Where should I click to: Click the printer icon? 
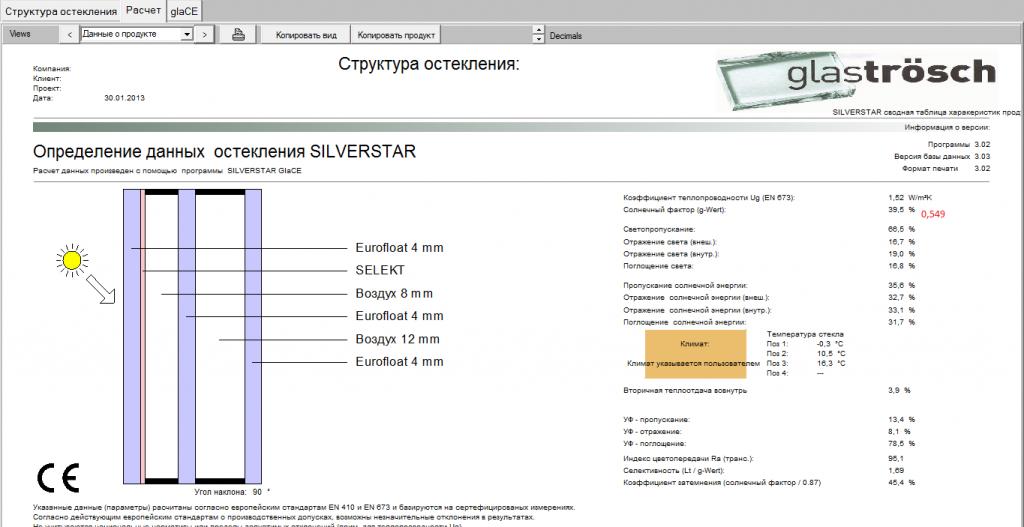click(238, 35)
